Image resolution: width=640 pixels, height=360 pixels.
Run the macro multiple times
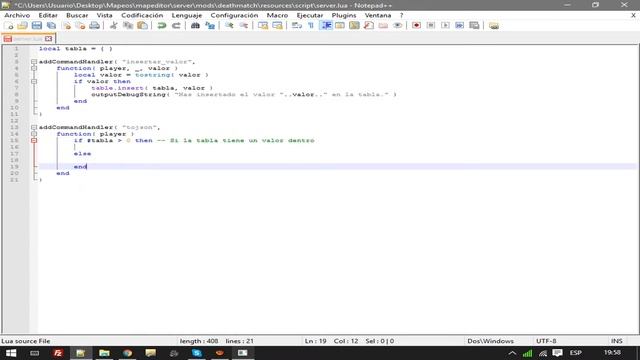click(460, 26)
